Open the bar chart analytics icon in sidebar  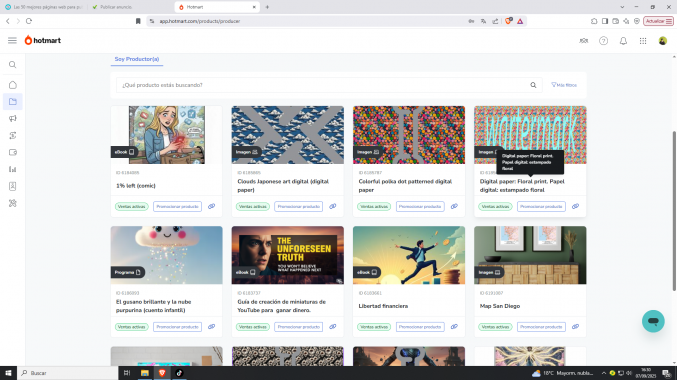(13, 169)
